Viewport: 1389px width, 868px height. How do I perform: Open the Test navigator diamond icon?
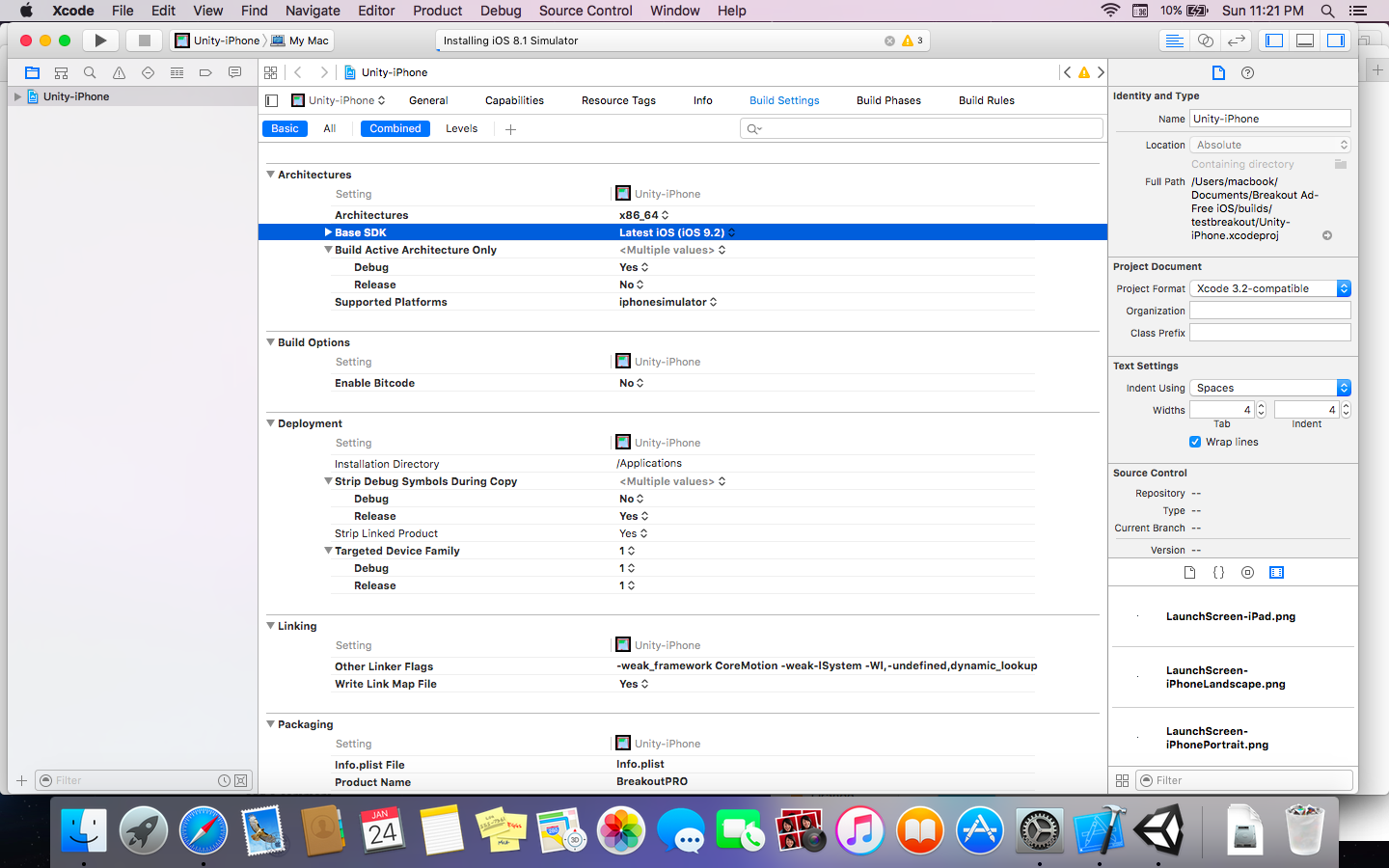point(148,72)
